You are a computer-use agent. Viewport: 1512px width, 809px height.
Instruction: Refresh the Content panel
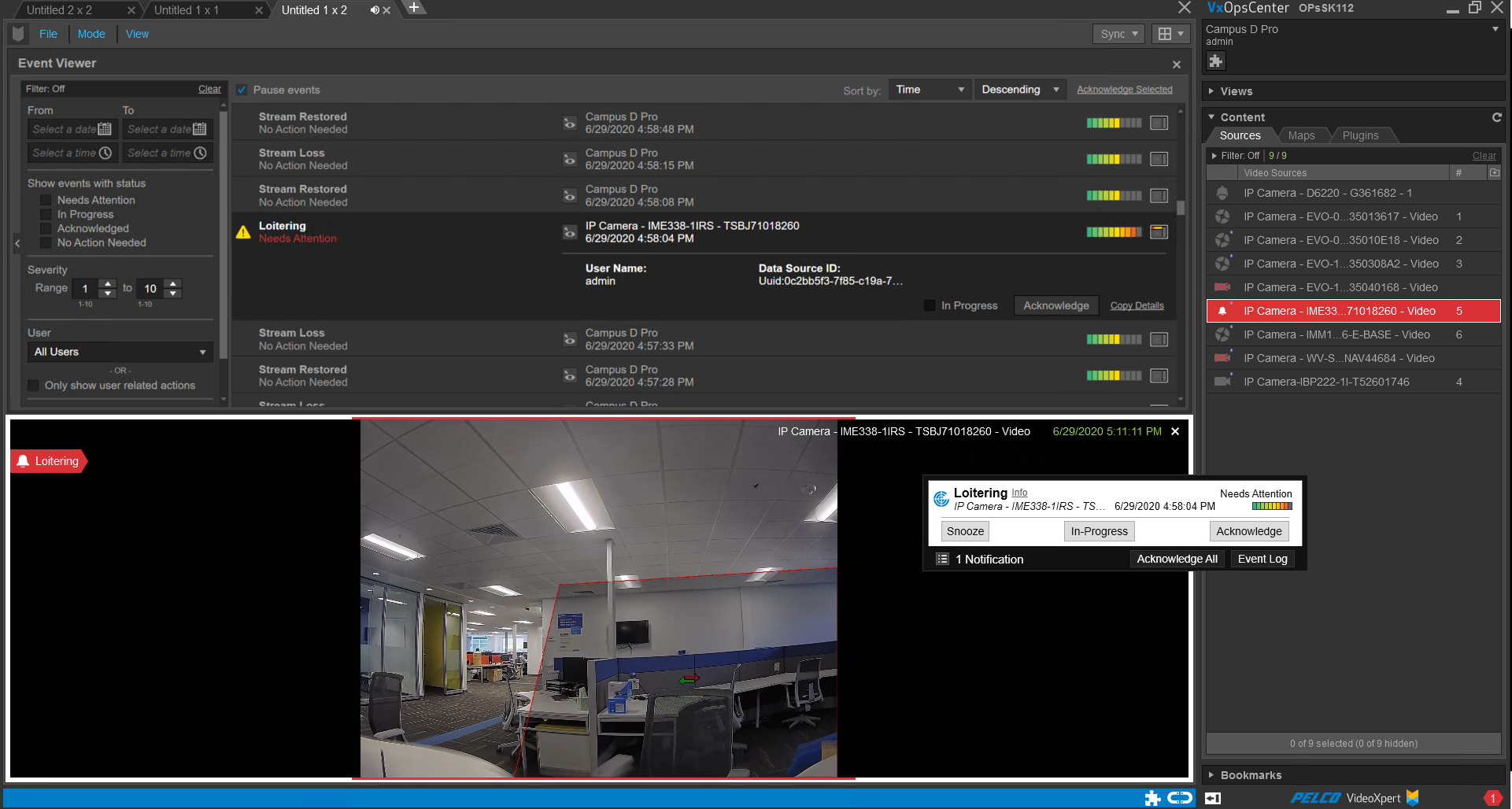1496,116
